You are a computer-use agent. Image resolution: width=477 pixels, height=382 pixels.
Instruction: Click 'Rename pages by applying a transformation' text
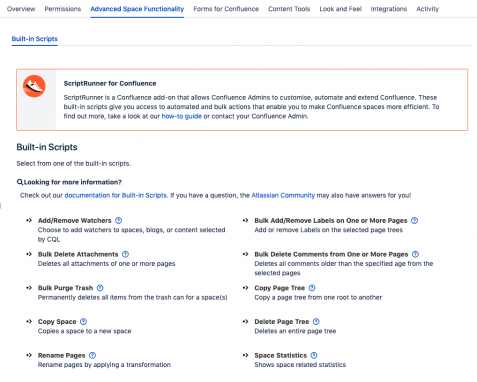click(x=104, y=365)
